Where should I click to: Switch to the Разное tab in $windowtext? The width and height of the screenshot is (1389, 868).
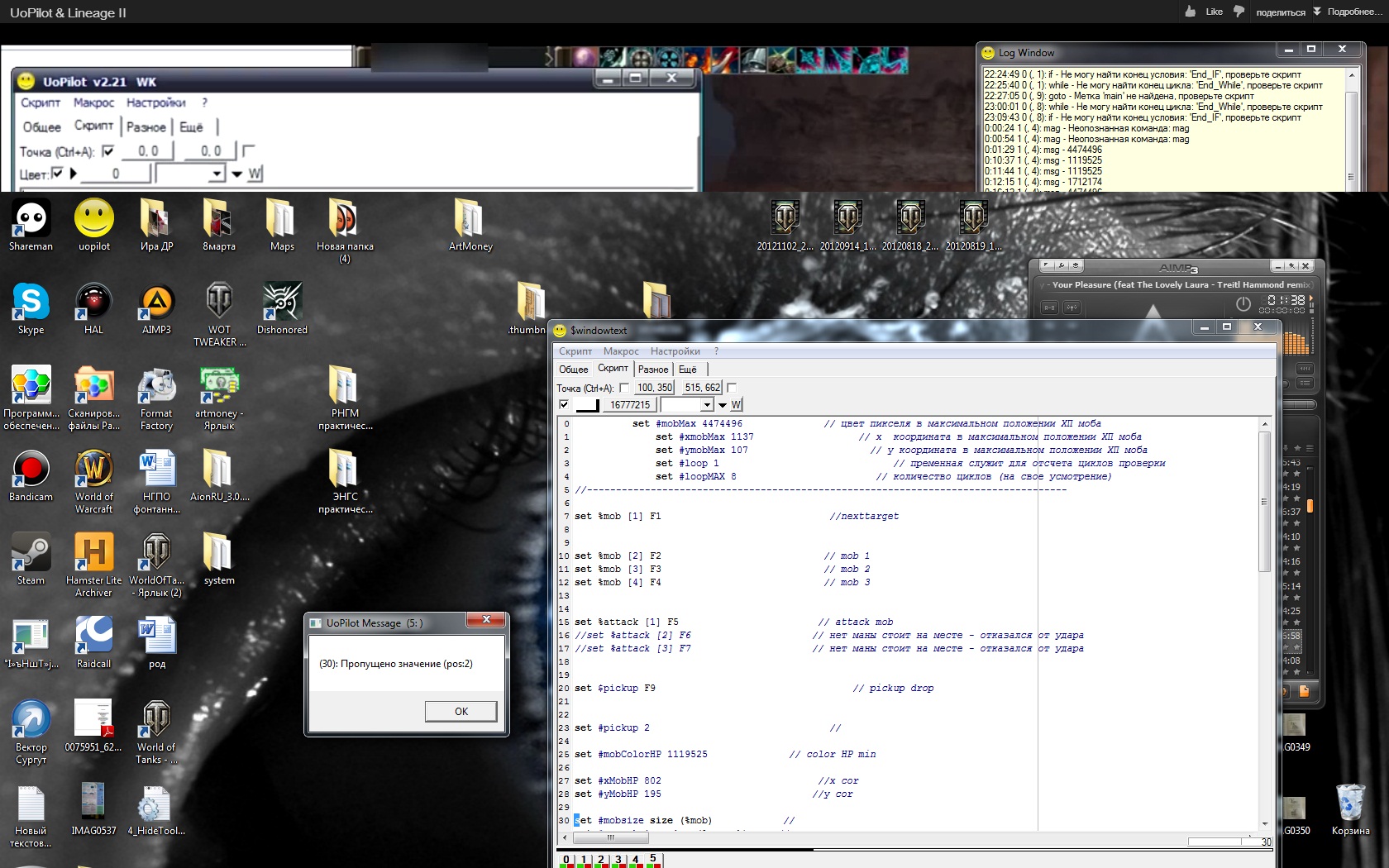[x=652, y=370]
